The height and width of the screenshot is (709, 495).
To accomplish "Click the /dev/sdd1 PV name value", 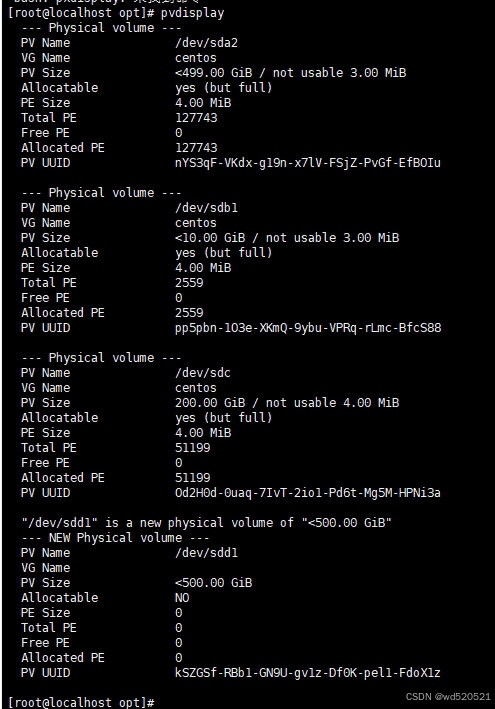I will 206,553.
